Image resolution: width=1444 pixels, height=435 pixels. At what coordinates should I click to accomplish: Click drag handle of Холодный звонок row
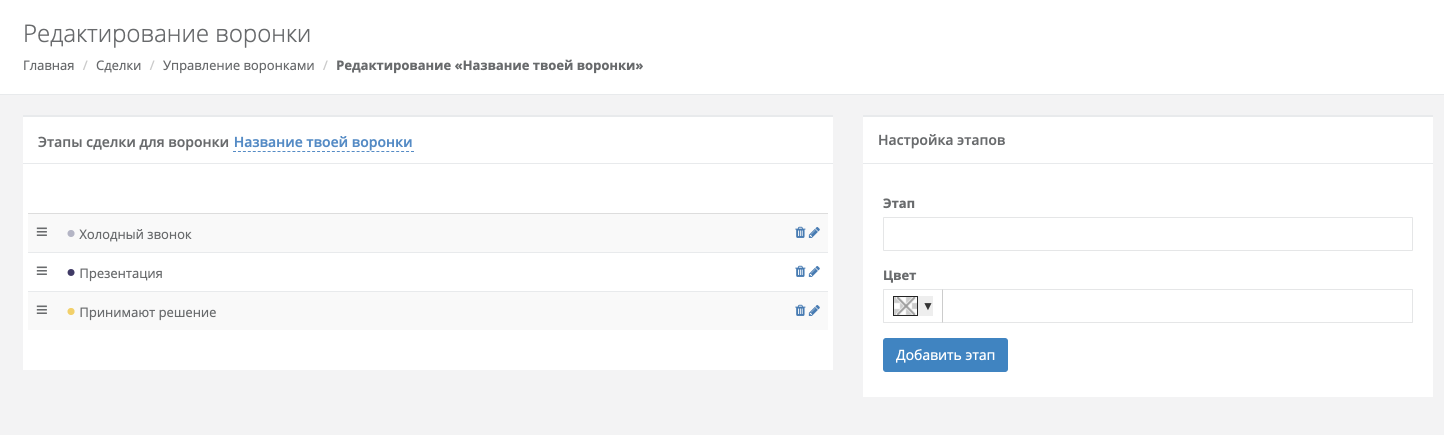click(x=42, y=233)
